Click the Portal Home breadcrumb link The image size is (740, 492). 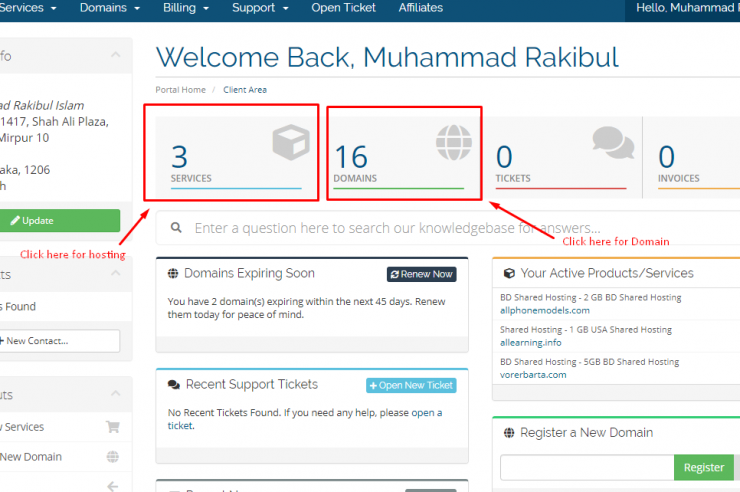181,90
